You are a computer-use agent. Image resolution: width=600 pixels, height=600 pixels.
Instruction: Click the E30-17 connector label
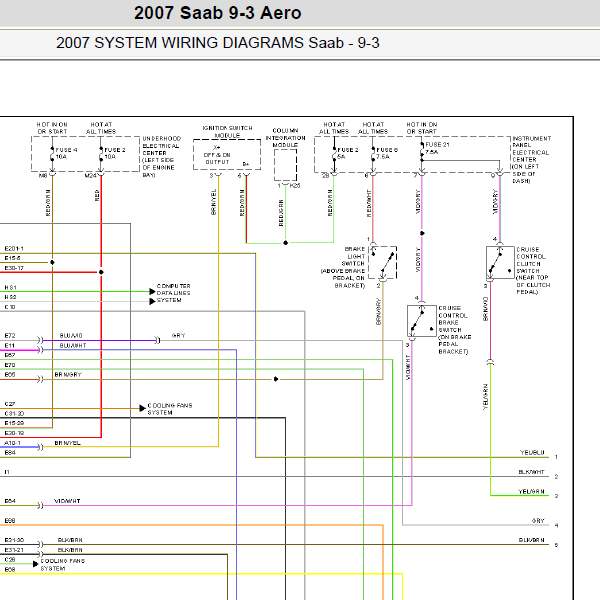pos(14,268)
